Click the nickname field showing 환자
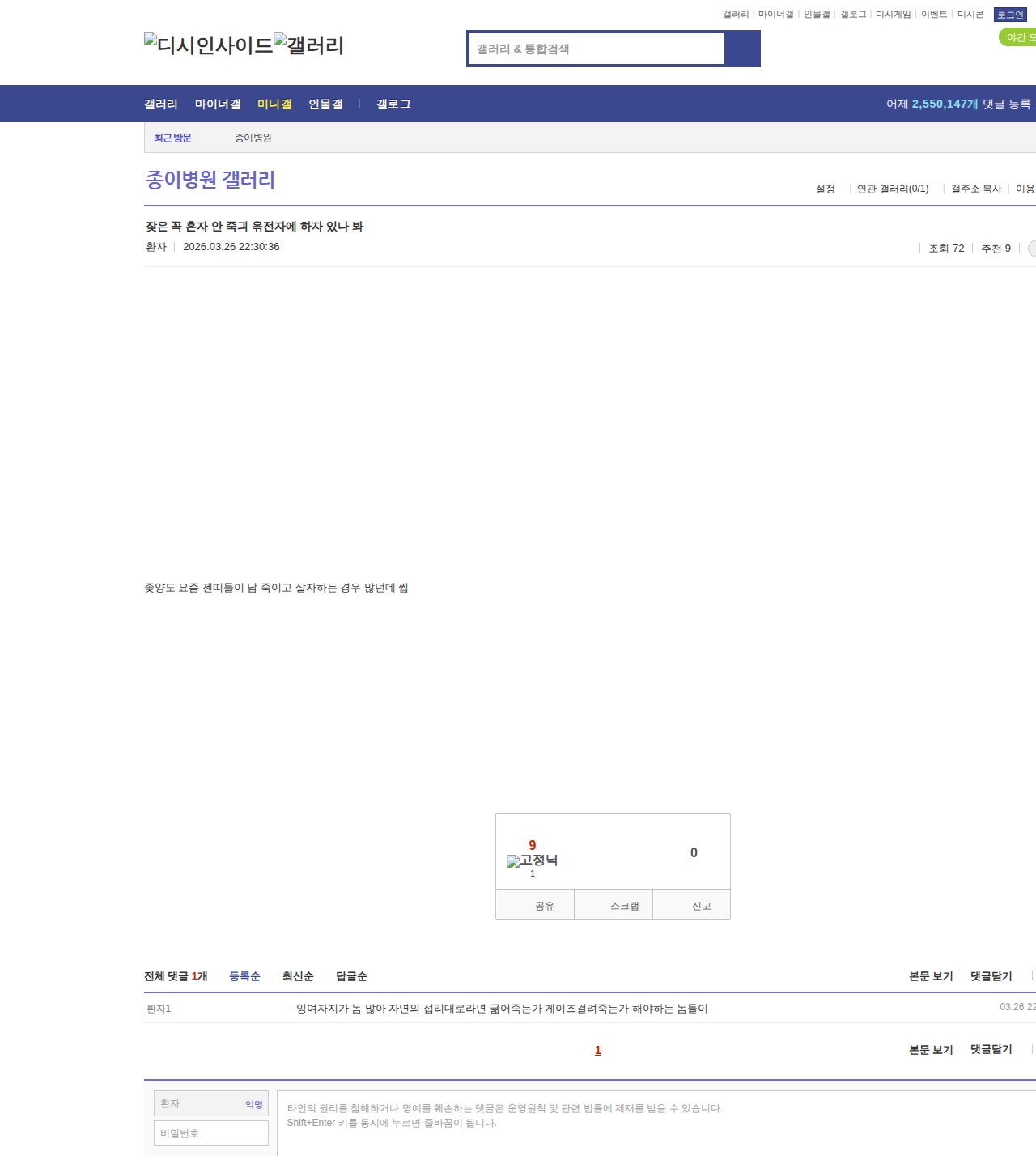Screen dimensions: 1036x1156 (211, 1103)
